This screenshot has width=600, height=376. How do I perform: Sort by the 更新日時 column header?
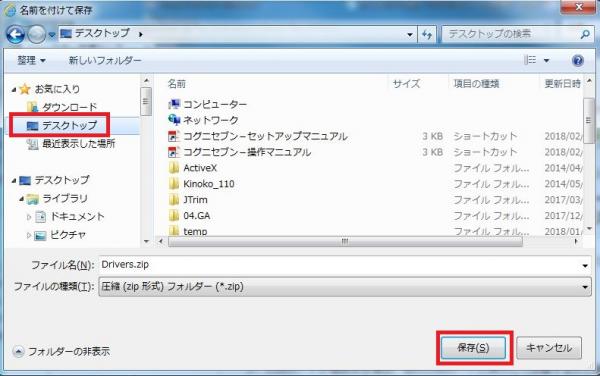pyautogui.click(x=562, y=84)
